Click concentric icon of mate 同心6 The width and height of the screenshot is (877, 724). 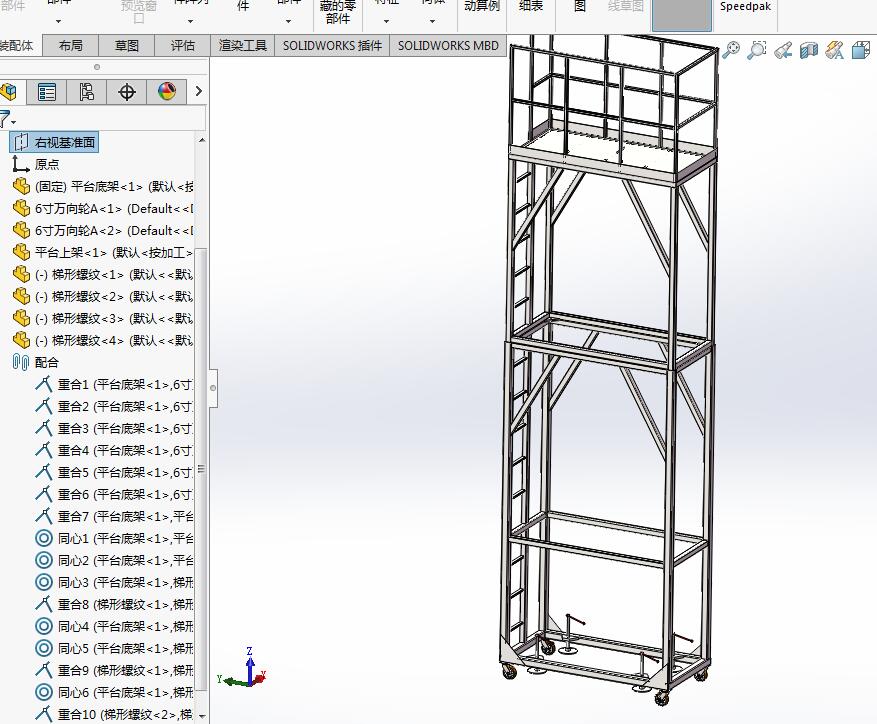tap(44, 692)
